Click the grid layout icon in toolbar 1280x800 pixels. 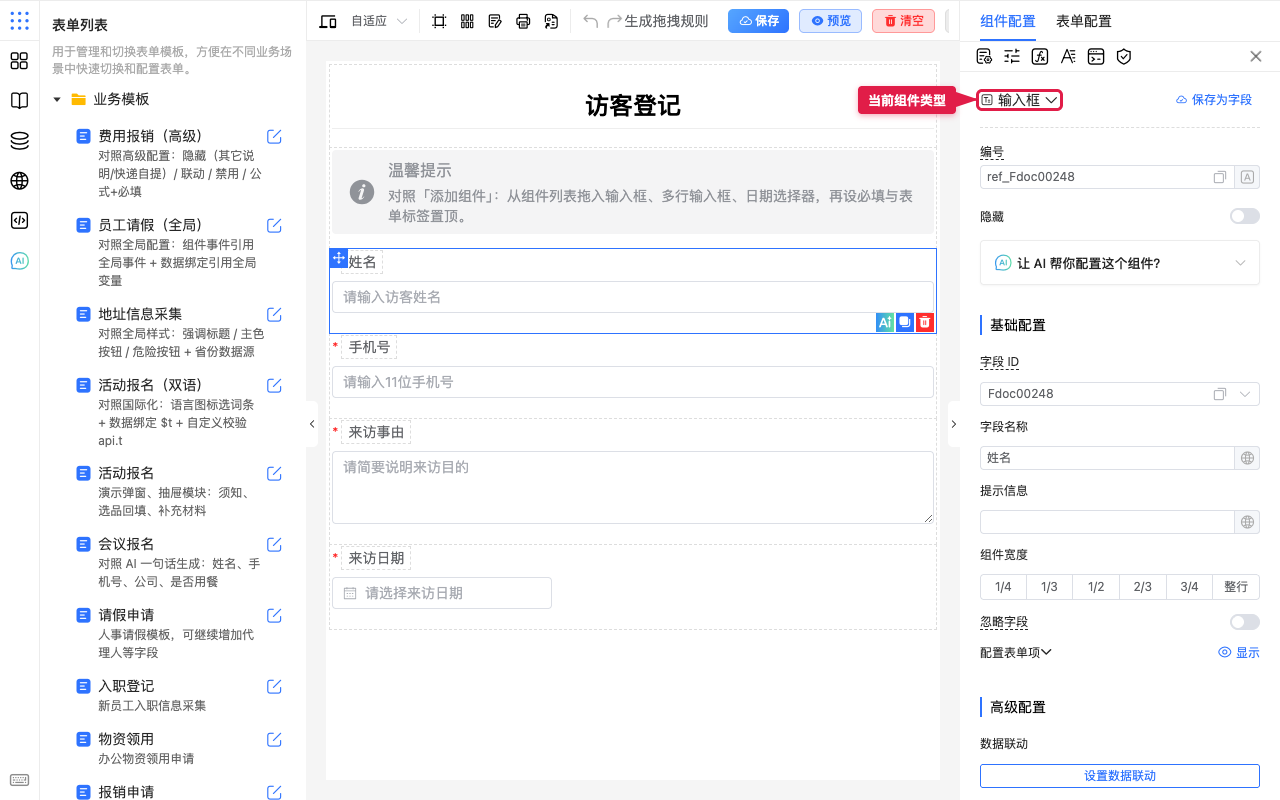coord(467,21)
